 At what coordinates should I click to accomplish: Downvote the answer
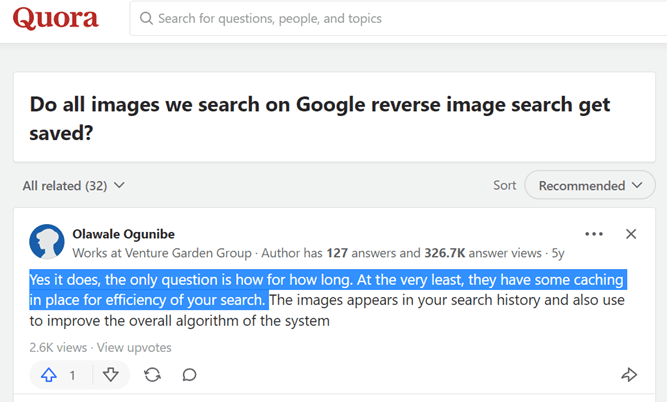coord(111,375)
